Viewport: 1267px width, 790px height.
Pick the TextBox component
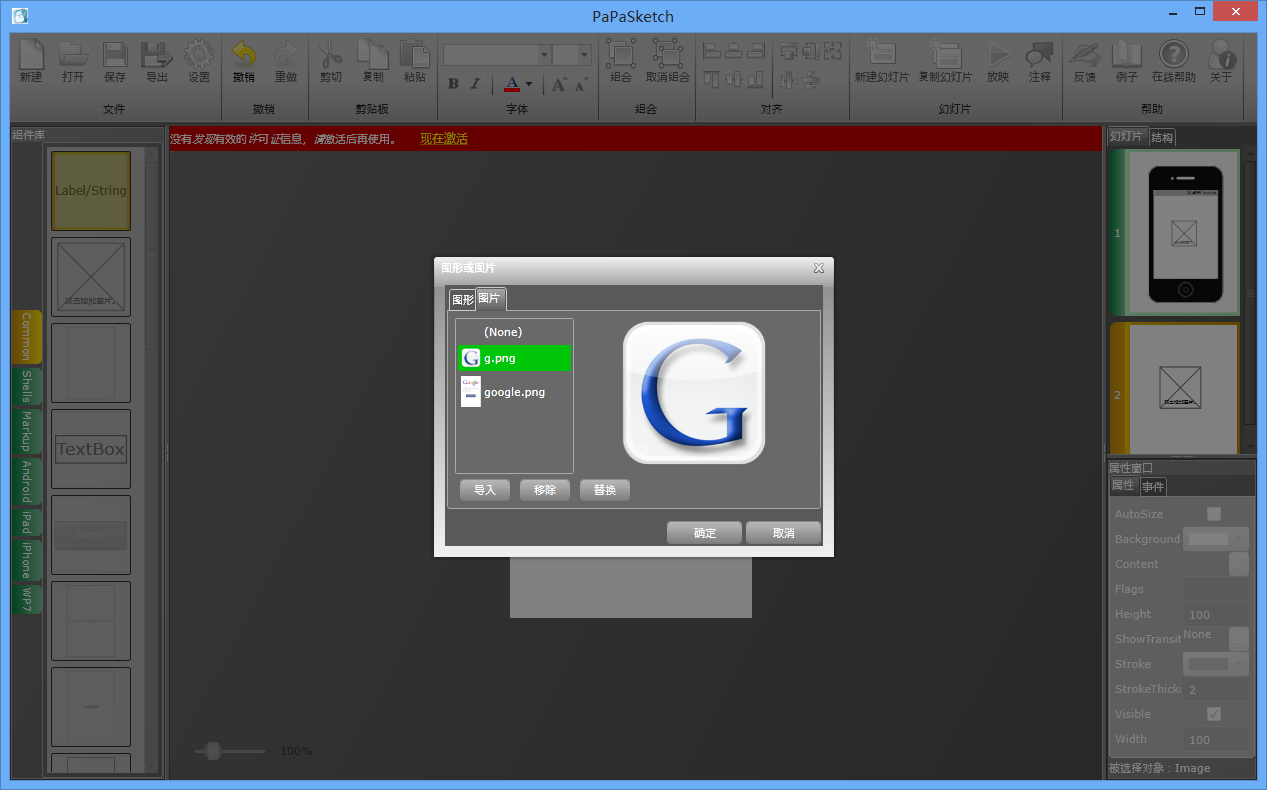tap(91, 449)
